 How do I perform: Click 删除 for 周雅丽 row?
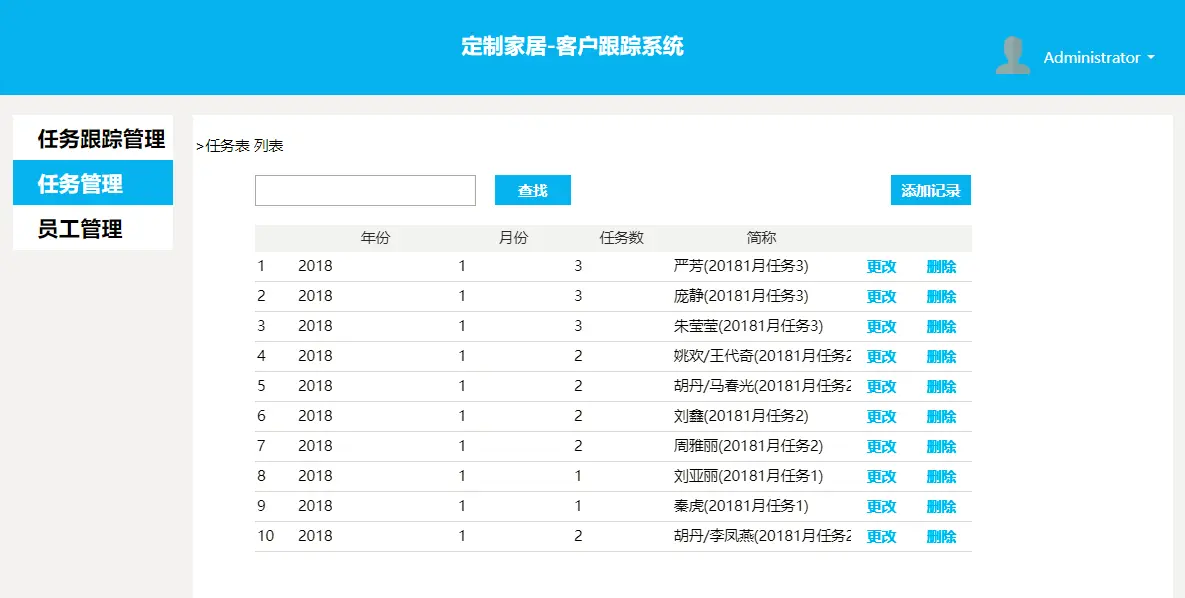tap(942, 447)
